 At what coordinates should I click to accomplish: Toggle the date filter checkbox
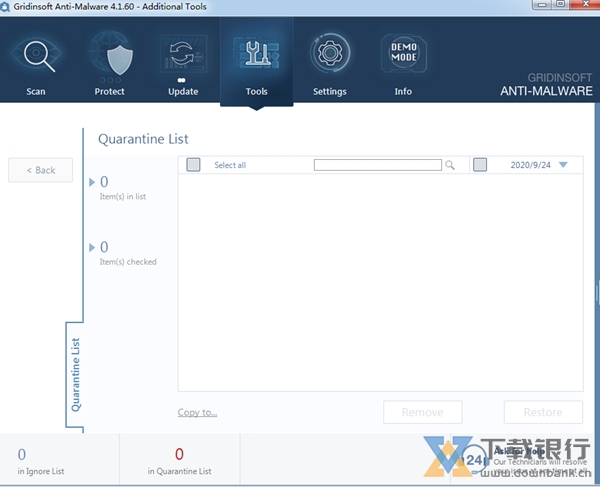[480, 165]
